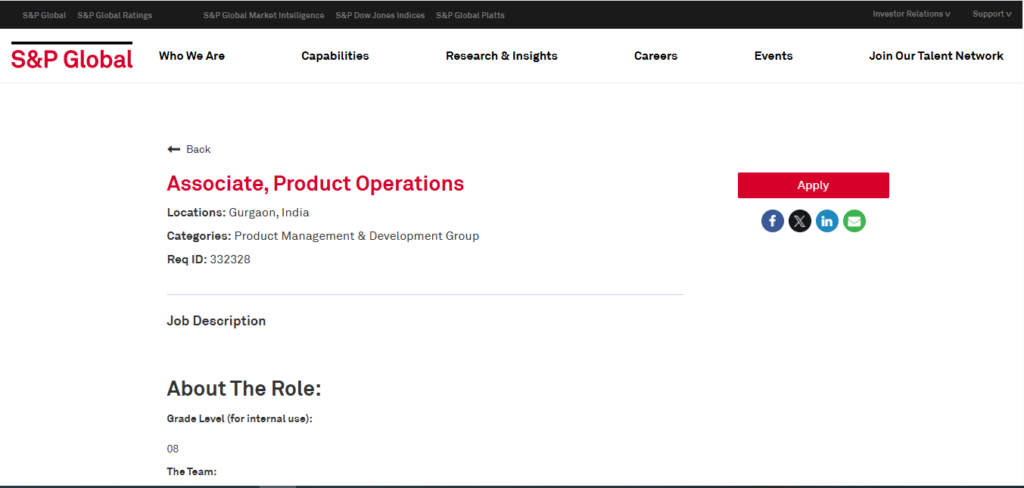Select Grade Level (for internal use) label

(x=240, y=419)
